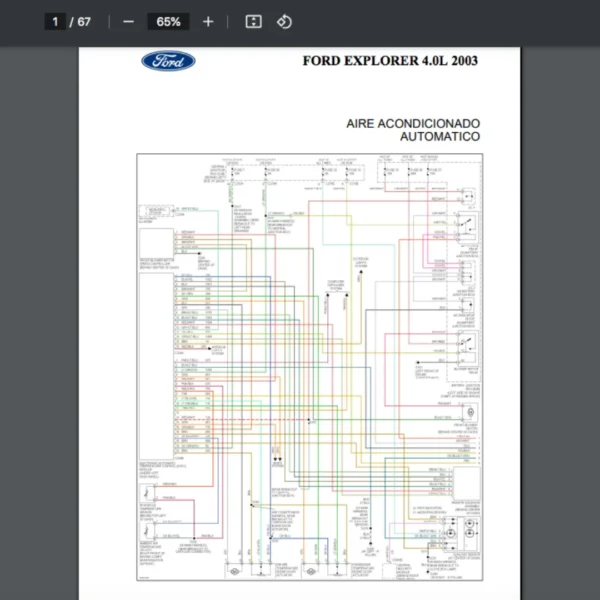This screenshot has width=600, height=600.
Task: Click the center of the wiring diagram
Action: 310,370
